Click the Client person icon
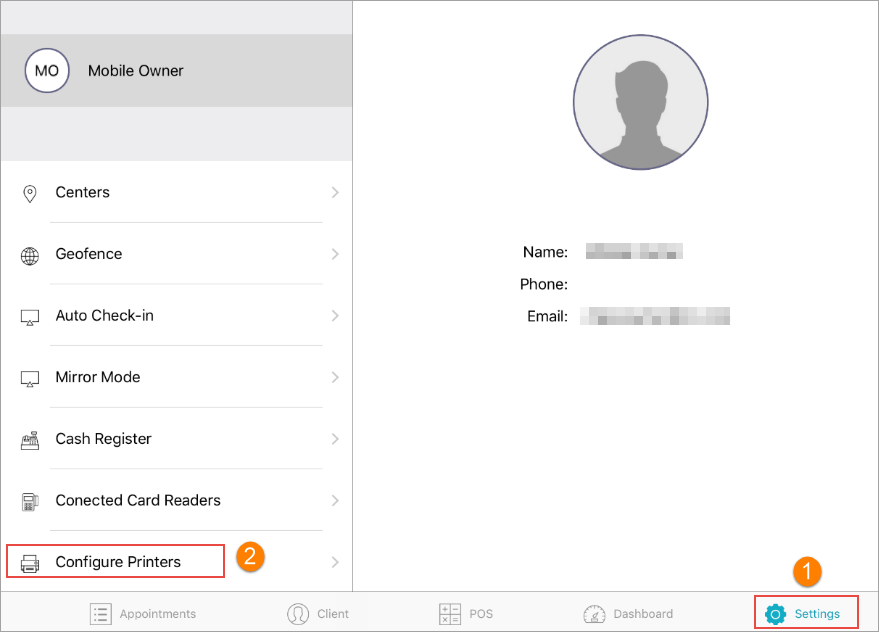This screenshot has width=879, height=632. [298, 614]
